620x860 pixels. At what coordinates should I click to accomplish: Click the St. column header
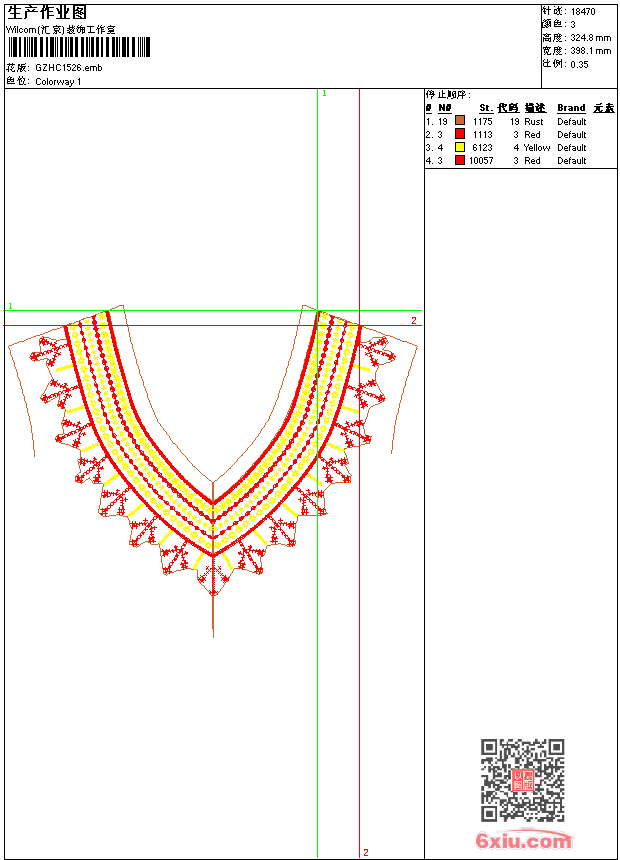point(486,108)
